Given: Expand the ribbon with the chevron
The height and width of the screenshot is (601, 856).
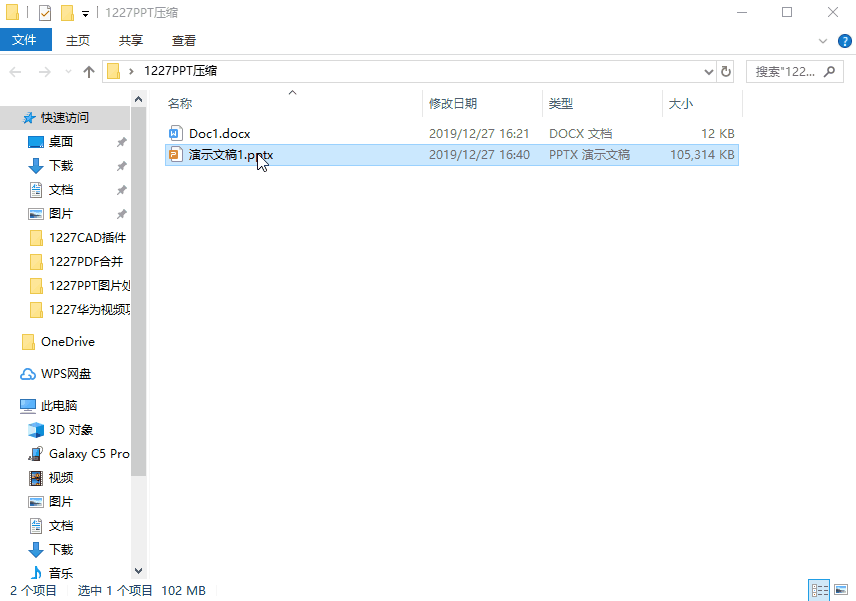Looking at the screenshot, I should click(x=822, y=41).
